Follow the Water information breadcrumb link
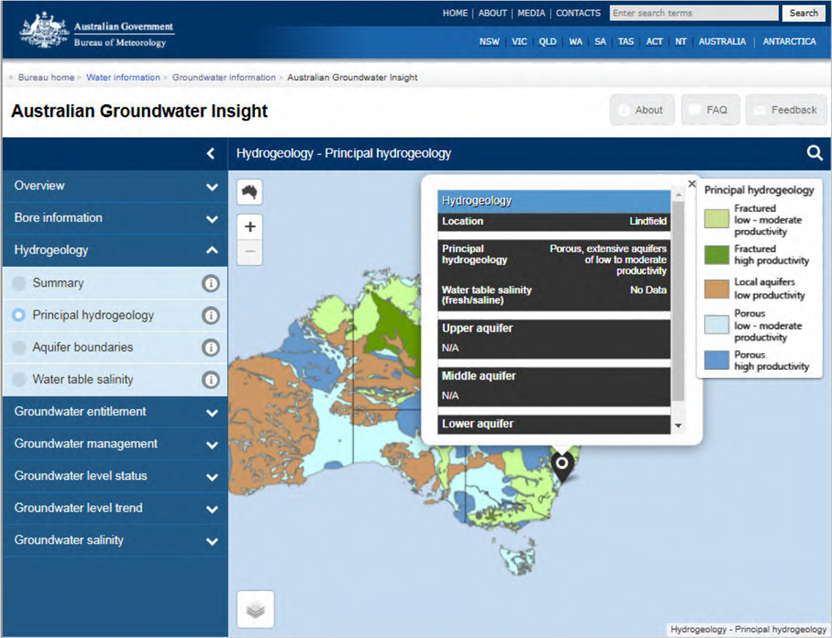 click(123, 77)
